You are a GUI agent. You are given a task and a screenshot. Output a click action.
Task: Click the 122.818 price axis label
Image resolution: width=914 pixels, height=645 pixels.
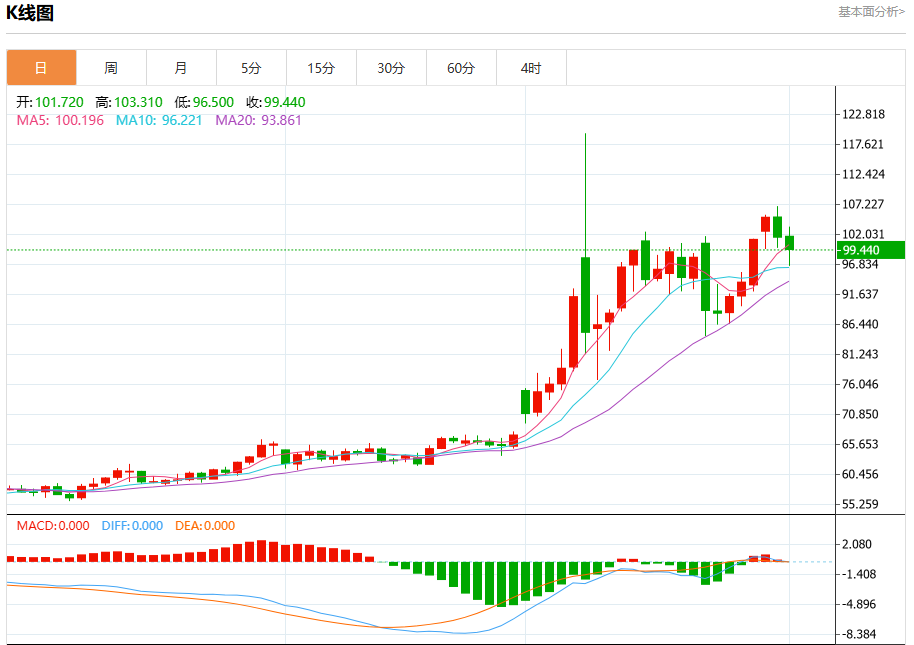(x=864, y=114)
